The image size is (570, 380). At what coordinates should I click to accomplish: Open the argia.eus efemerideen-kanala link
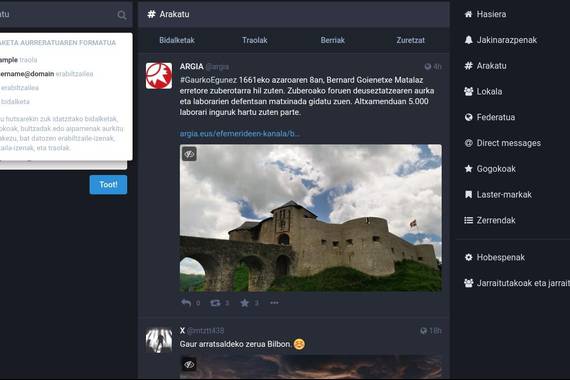(x=240, y=133)
